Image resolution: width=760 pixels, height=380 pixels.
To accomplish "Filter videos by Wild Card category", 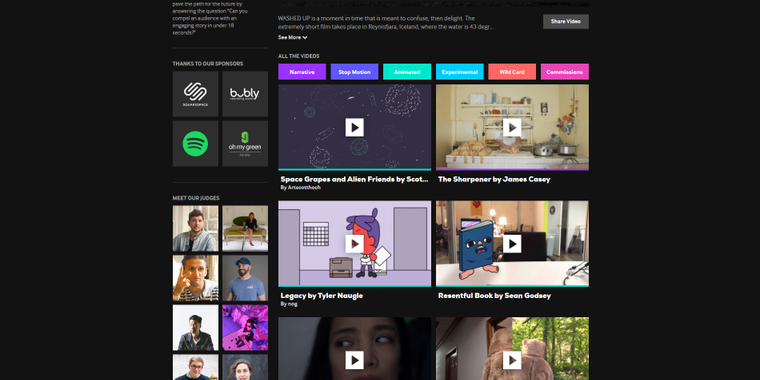I will (512, 72).
